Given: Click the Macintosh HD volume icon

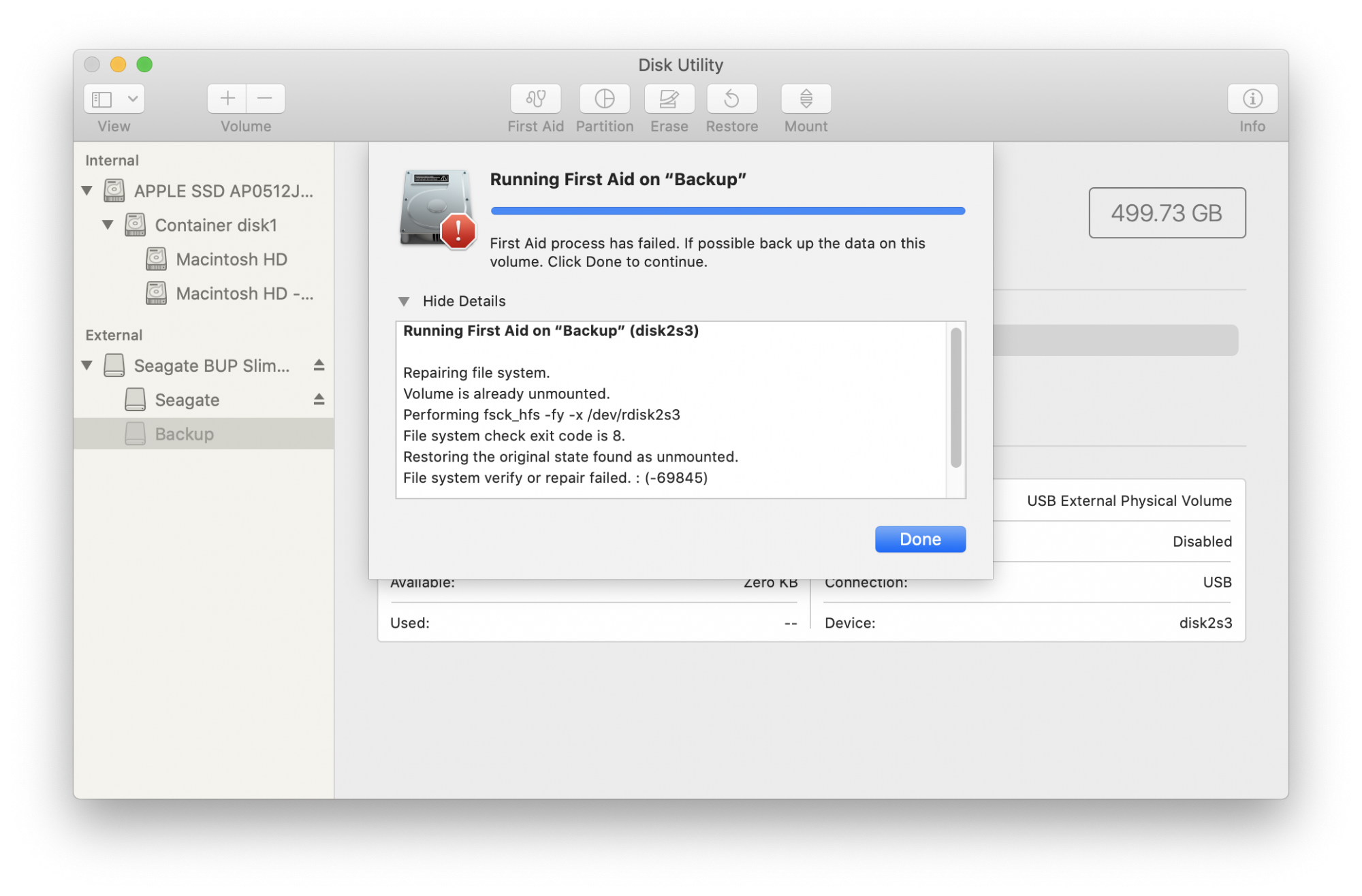Looking at the screenshot, I should (156, 259).
